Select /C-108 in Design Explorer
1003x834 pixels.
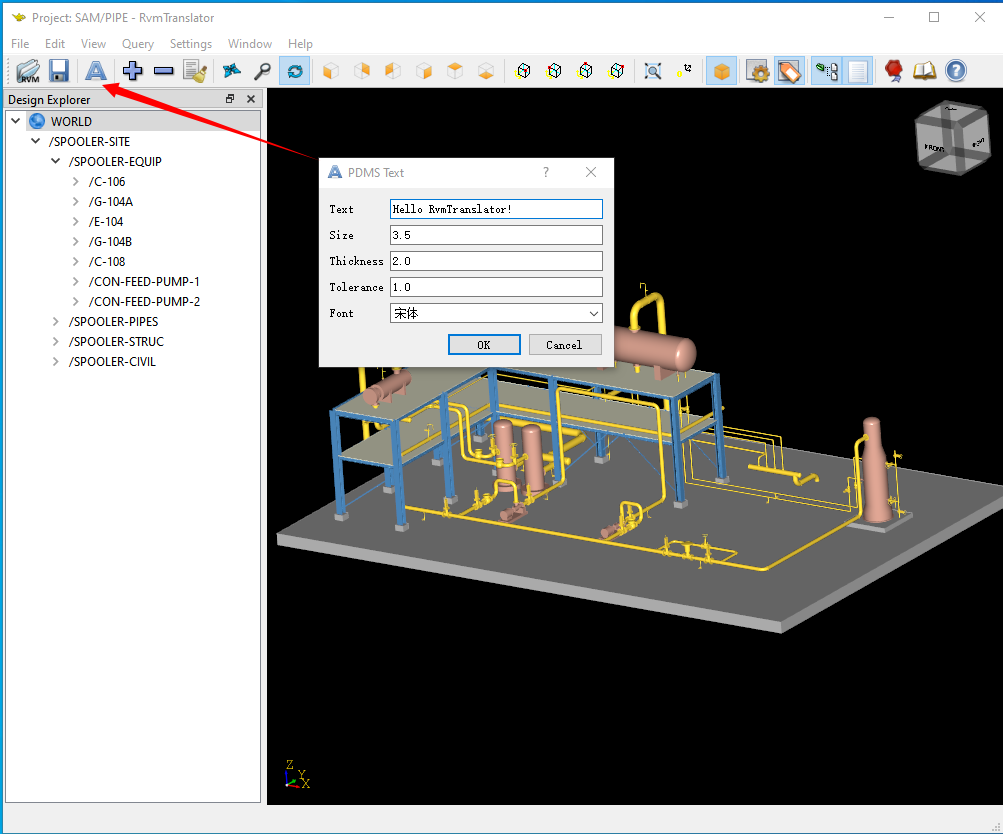click(x=107, y=262)
